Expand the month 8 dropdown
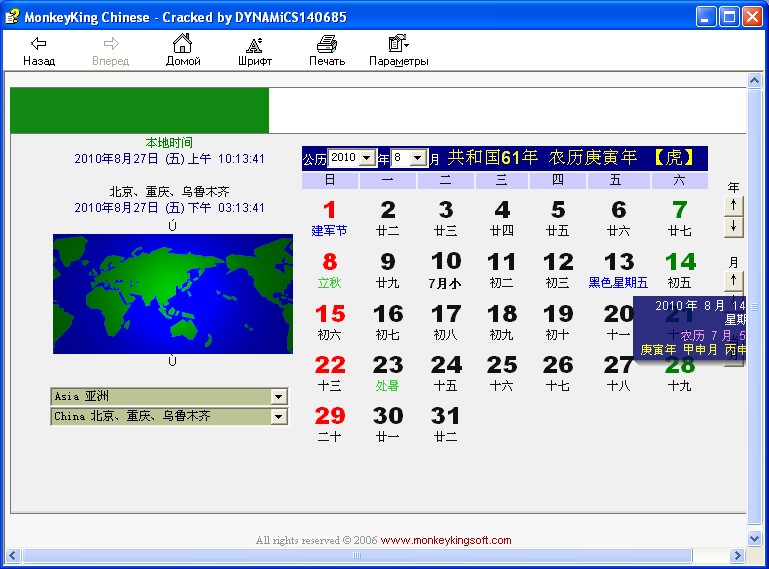Image resolution: width=769 pixels, height=569 pixels. click(x=417, y=158)
